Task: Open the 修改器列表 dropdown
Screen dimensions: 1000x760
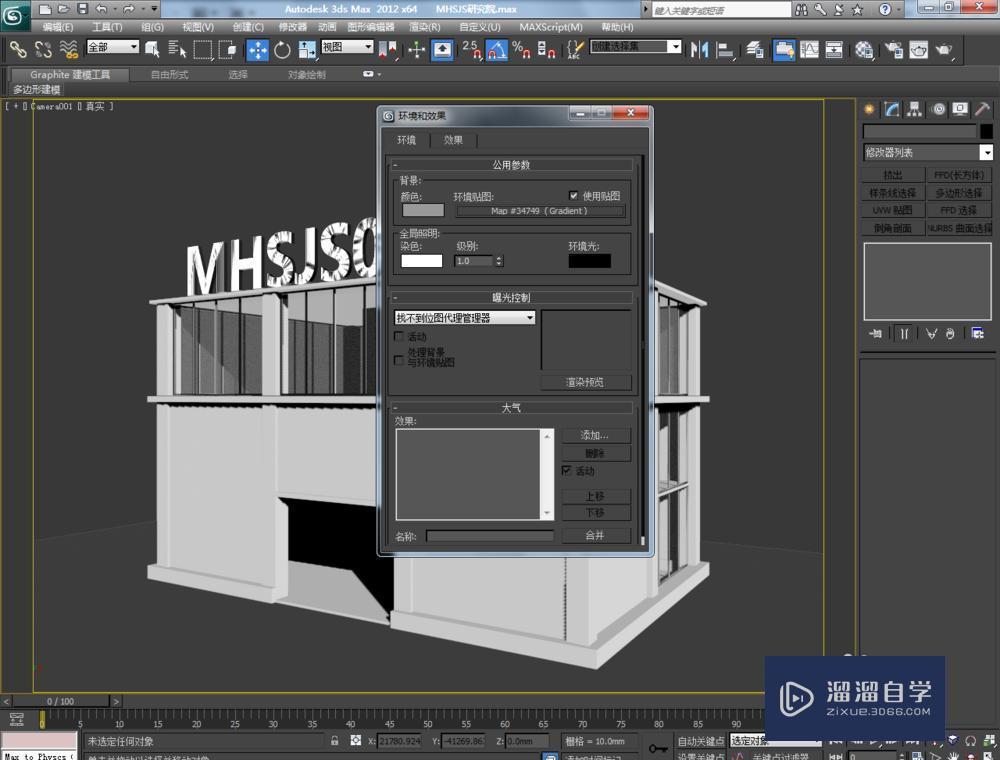Action: [985, 152]
